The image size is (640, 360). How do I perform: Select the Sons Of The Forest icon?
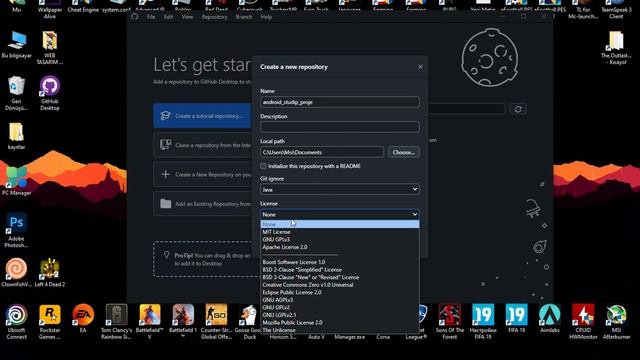[x=450, y=322]
